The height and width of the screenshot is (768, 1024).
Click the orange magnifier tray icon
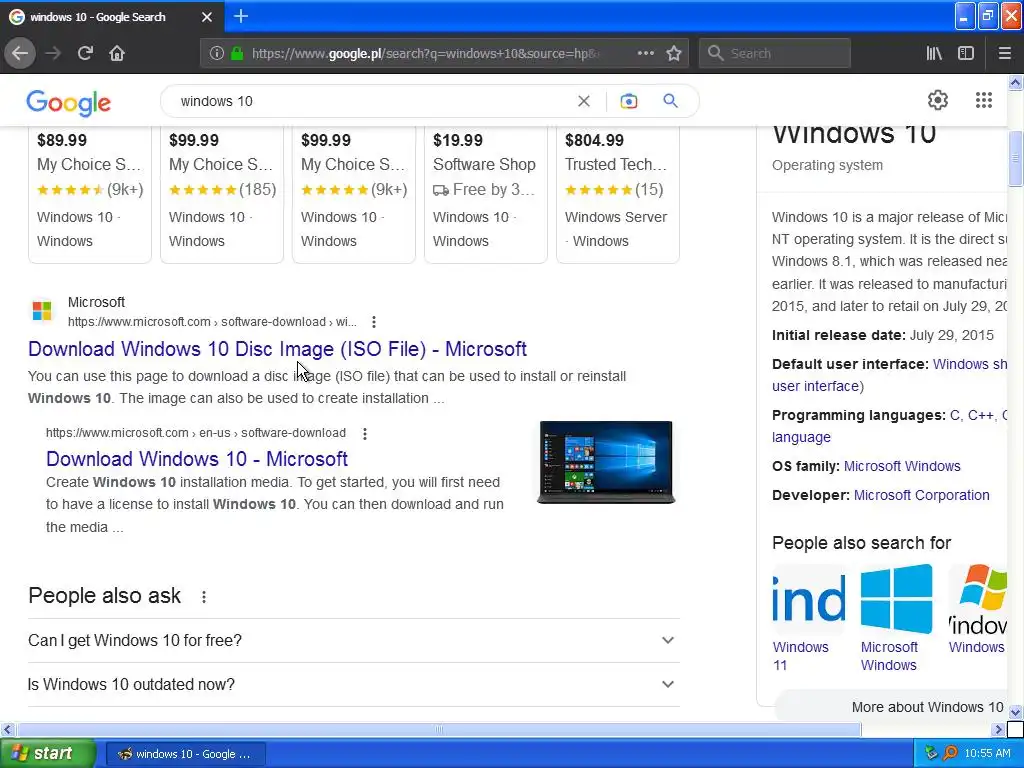(950, 753)
